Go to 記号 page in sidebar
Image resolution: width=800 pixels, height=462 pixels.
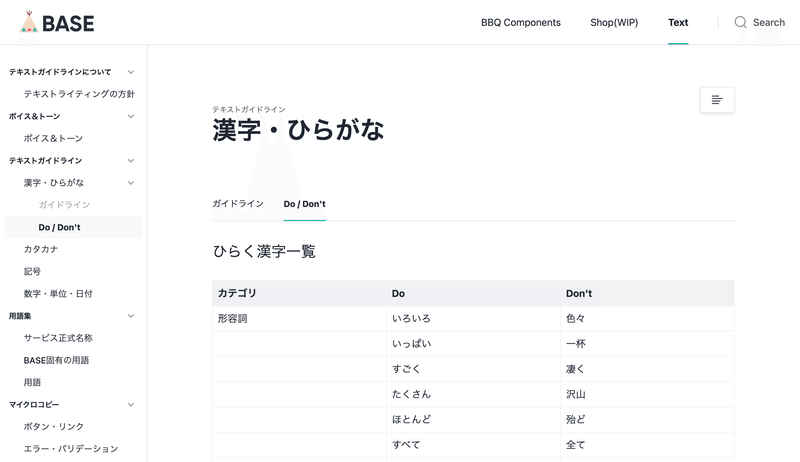[32, 271]
